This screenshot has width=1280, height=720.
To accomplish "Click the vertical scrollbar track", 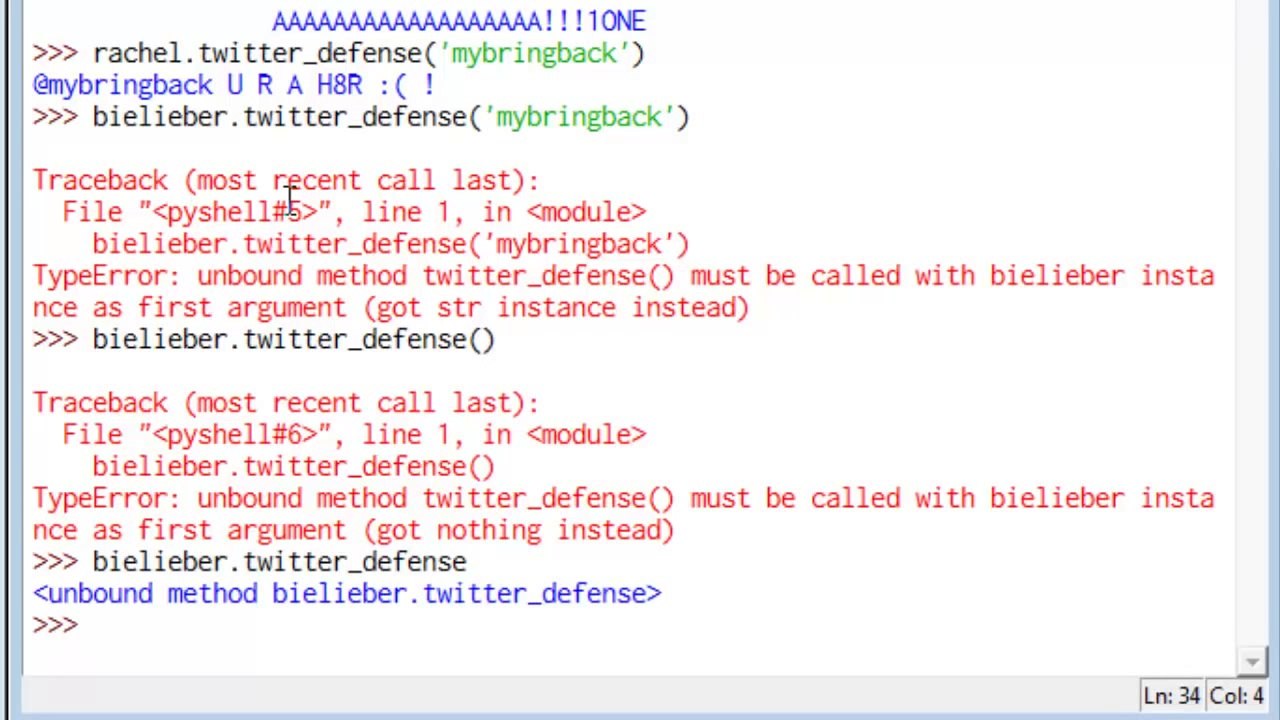I will coord(1251,330).
